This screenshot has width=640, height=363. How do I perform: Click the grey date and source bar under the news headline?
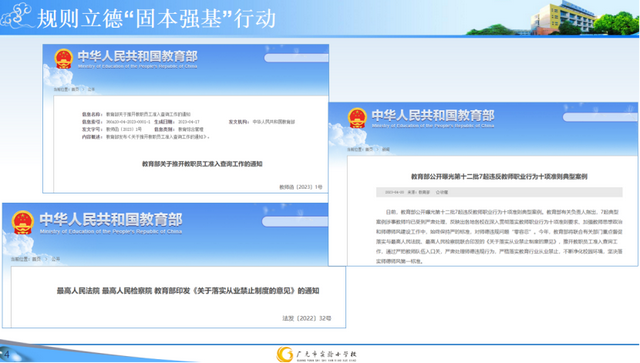pyautogui.click(x=499, y=192)
